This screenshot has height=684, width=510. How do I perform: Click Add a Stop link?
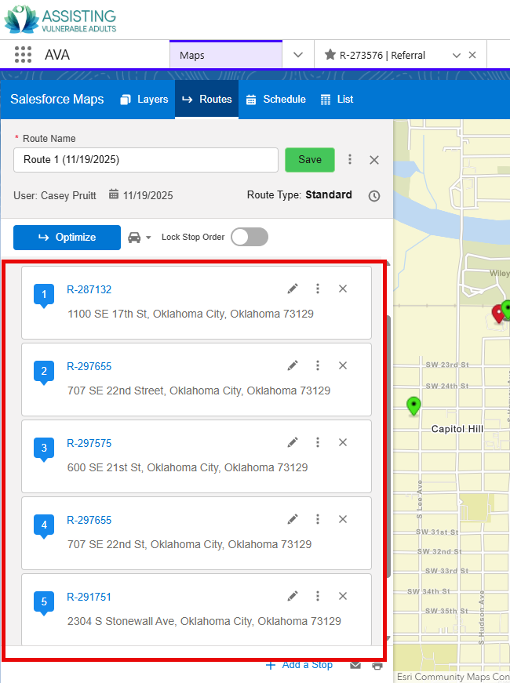(299, 665)
